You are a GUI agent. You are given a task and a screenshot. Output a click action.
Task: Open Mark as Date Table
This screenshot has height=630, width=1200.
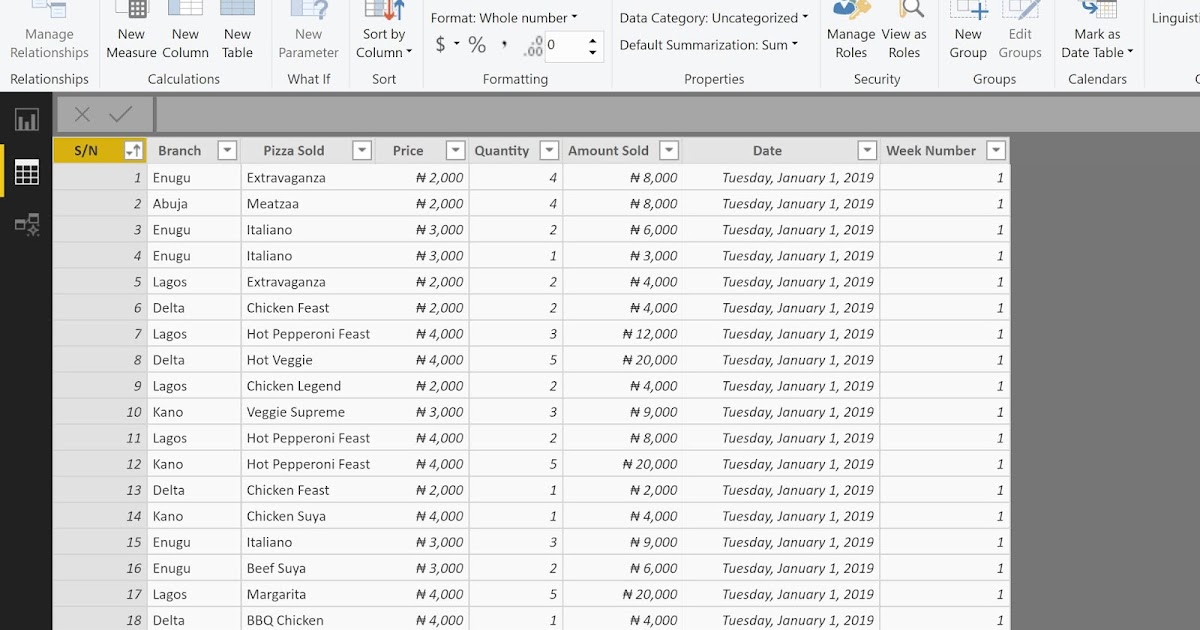click(x=1097, y=32)
